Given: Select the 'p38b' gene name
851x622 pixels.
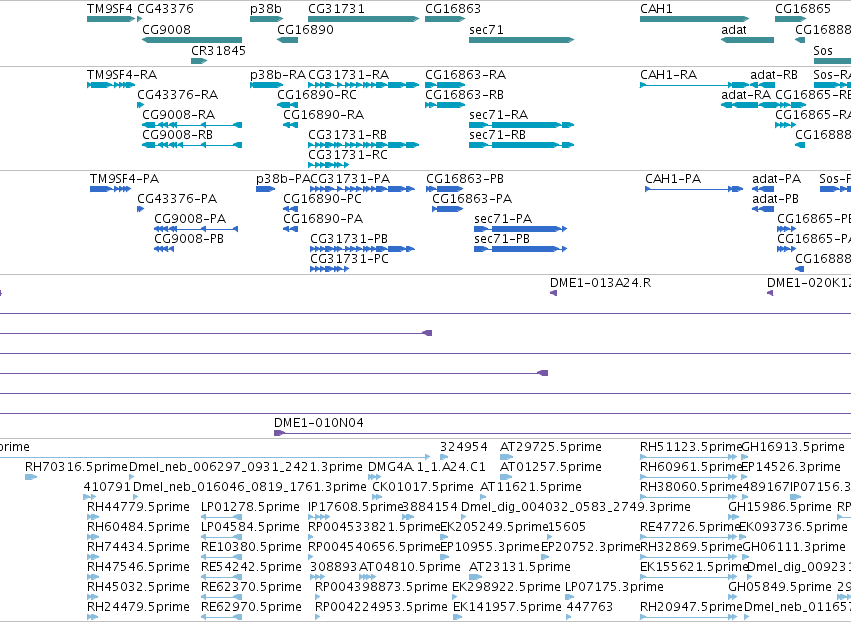Looking at the screenshot, I should [x=266, y=9].
